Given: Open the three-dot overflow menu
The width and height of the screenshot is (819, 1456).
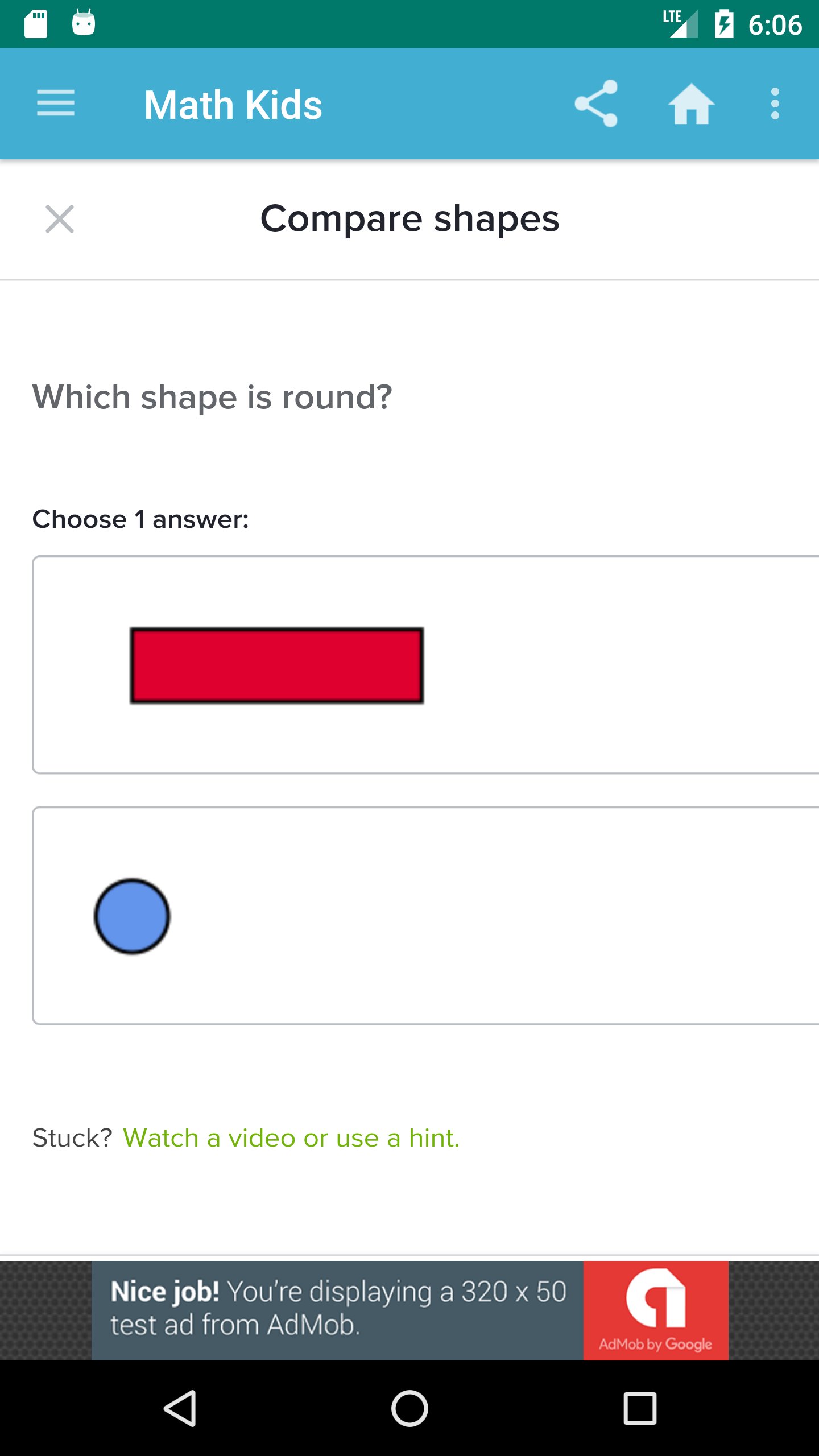Looking at the screenshot, I should [x=775, y=104].
